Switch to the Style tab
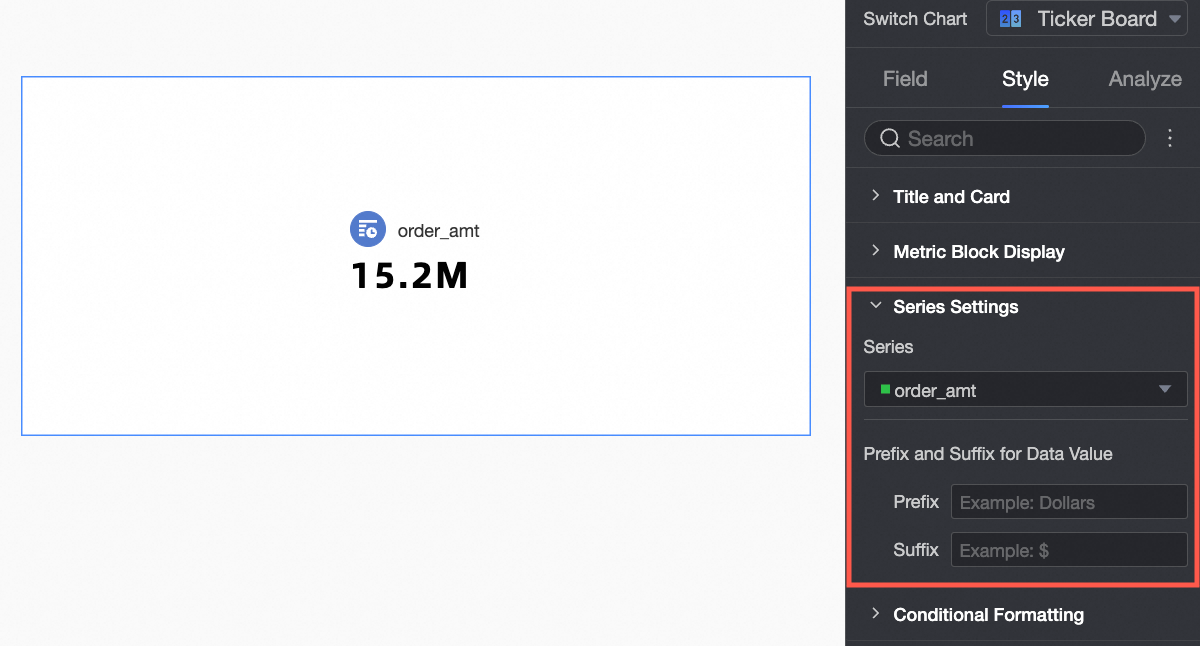 (x=1025, y=79)
